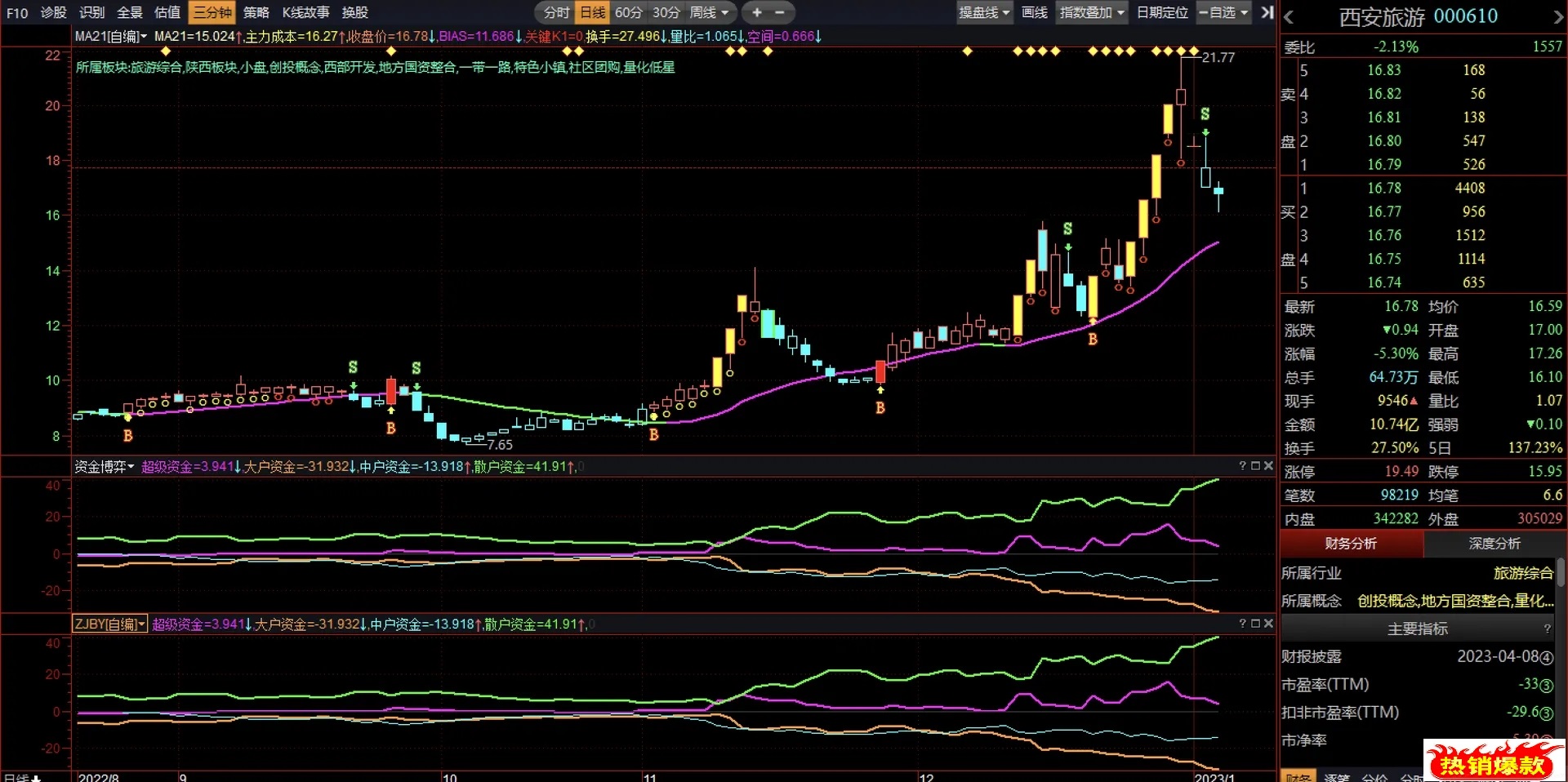Switch chart to 60分 period
The width and height of the screenshot is (1568, 782).
click(x=628, y=12)
